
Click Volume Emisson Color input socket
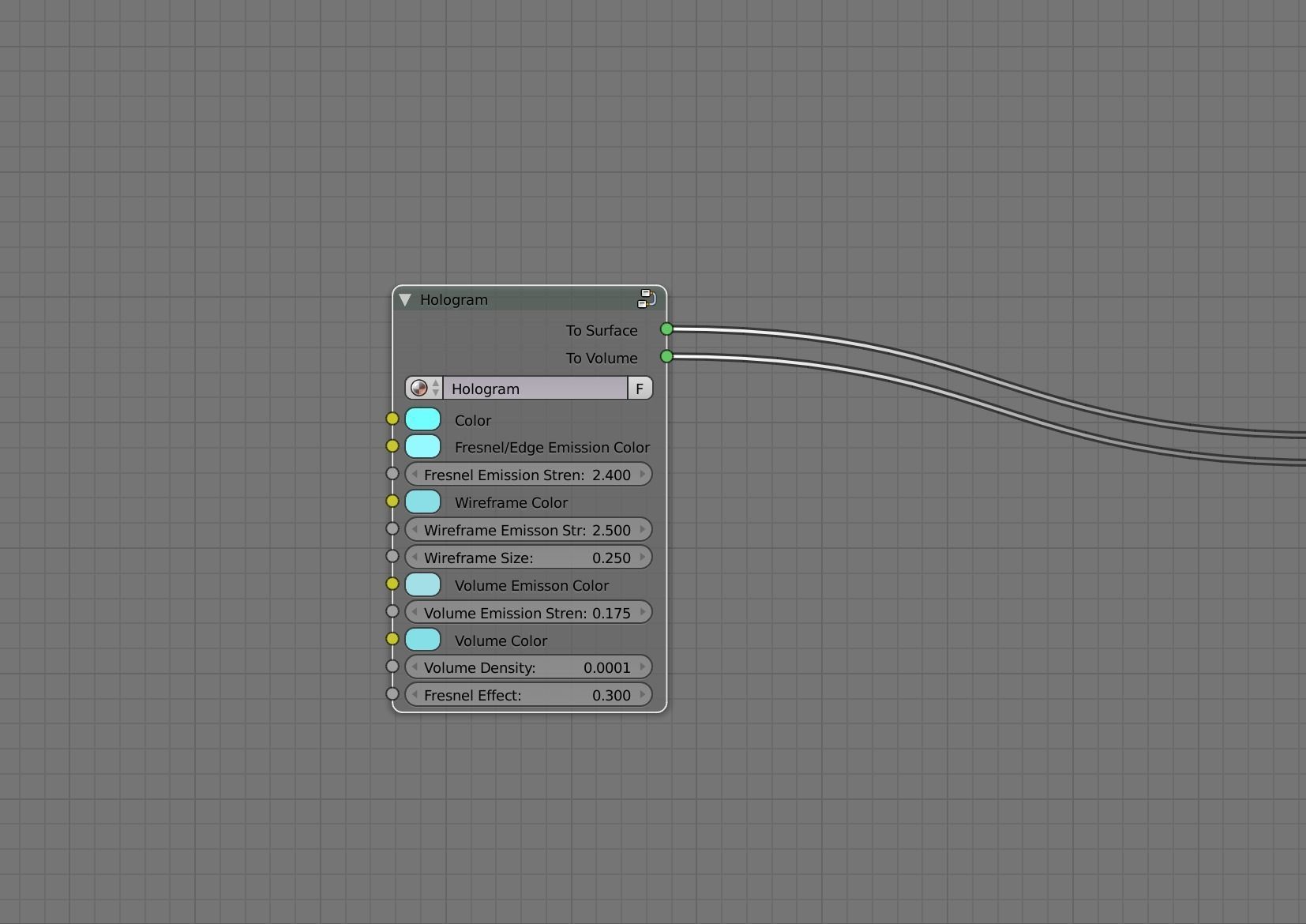pyautogui.click(x=392, y=584)
